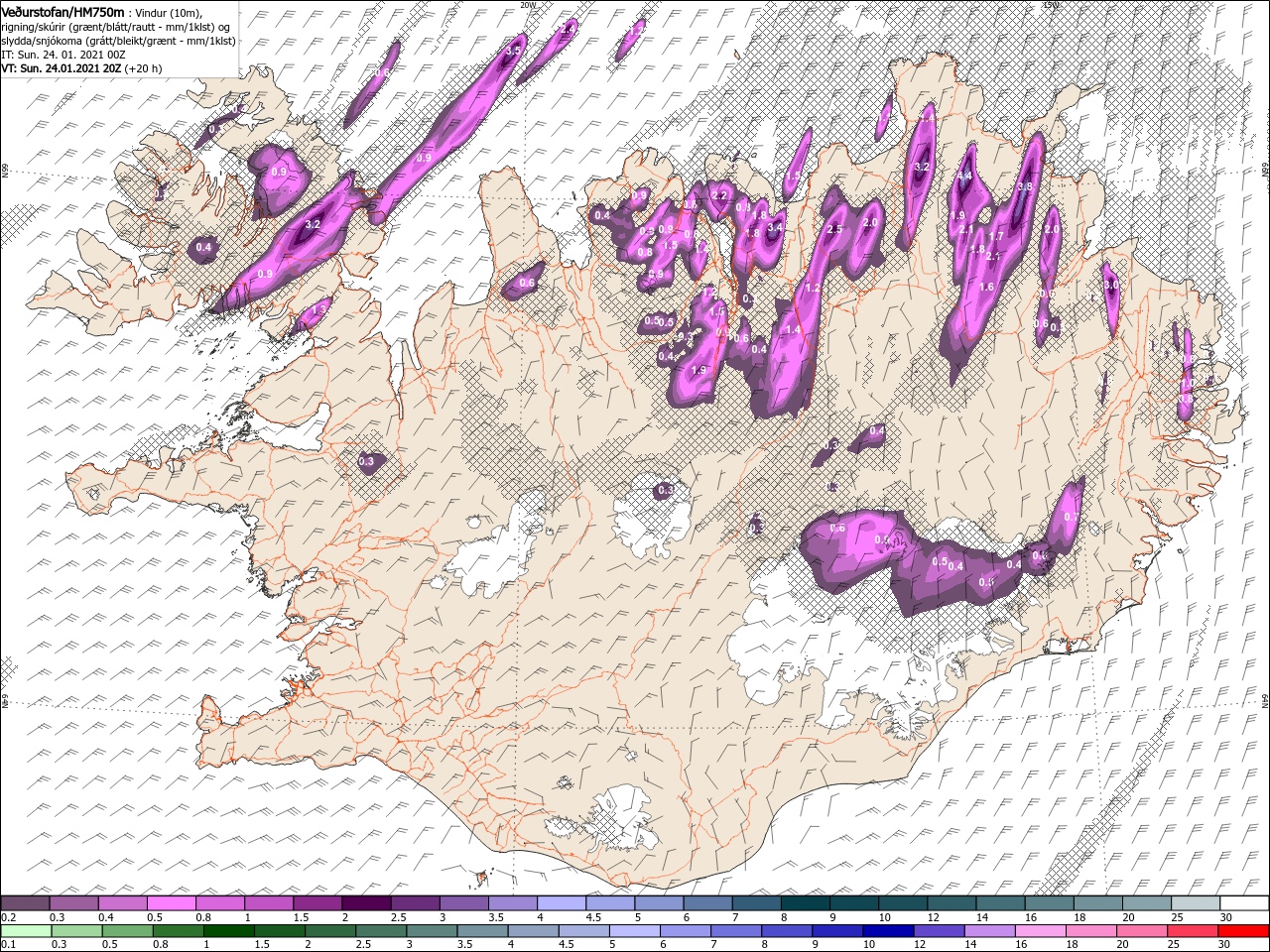Pick bottom-row dark green swatch between 1 and 1.5
The width and height of the screenshot is (1270, 952).
pos(228,931)
